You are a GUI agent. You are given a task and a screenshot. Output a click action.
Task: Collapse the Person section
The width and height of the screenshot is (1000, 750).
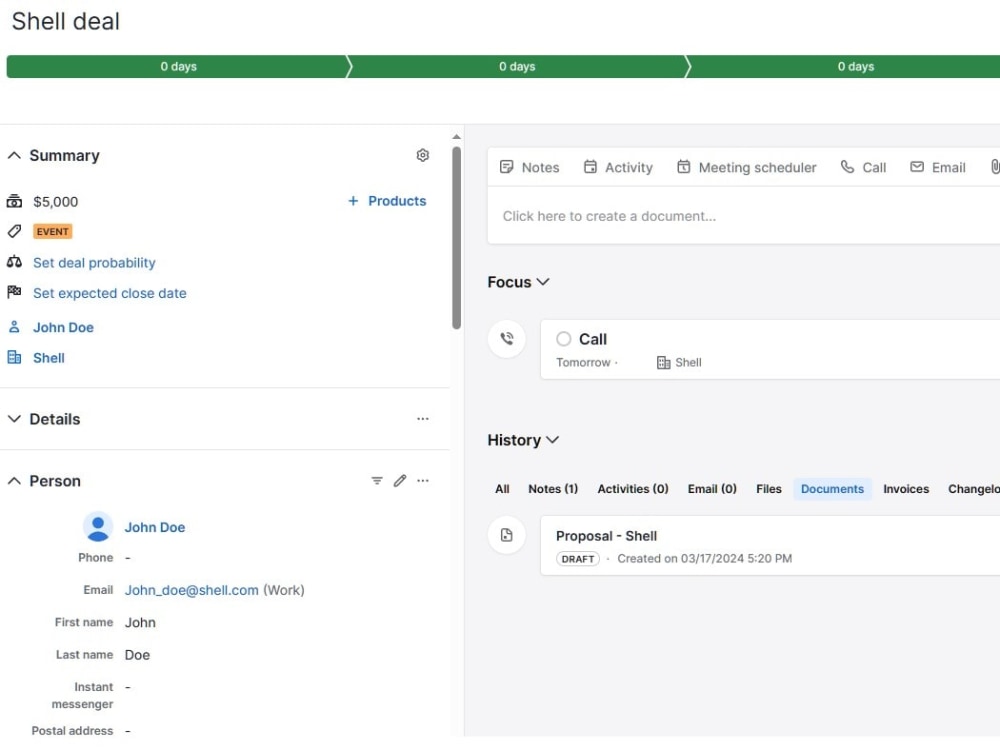tap(14, 481)
